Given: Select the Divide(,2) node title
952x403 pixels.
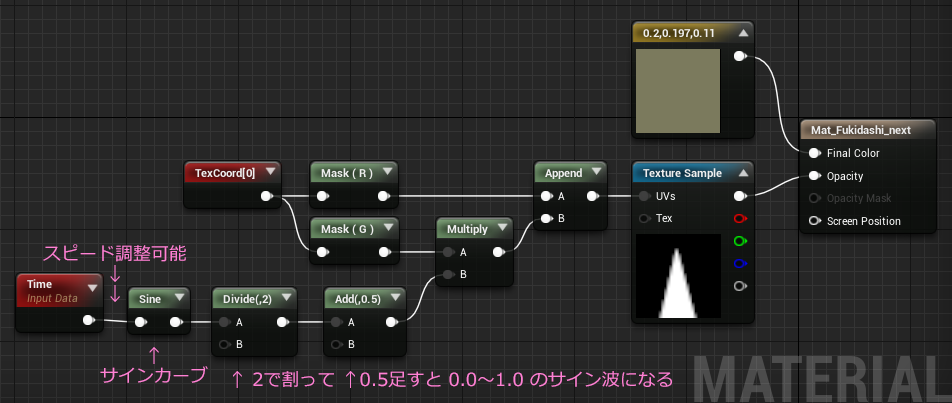Looking at the screenshot, I should [248, 298].
